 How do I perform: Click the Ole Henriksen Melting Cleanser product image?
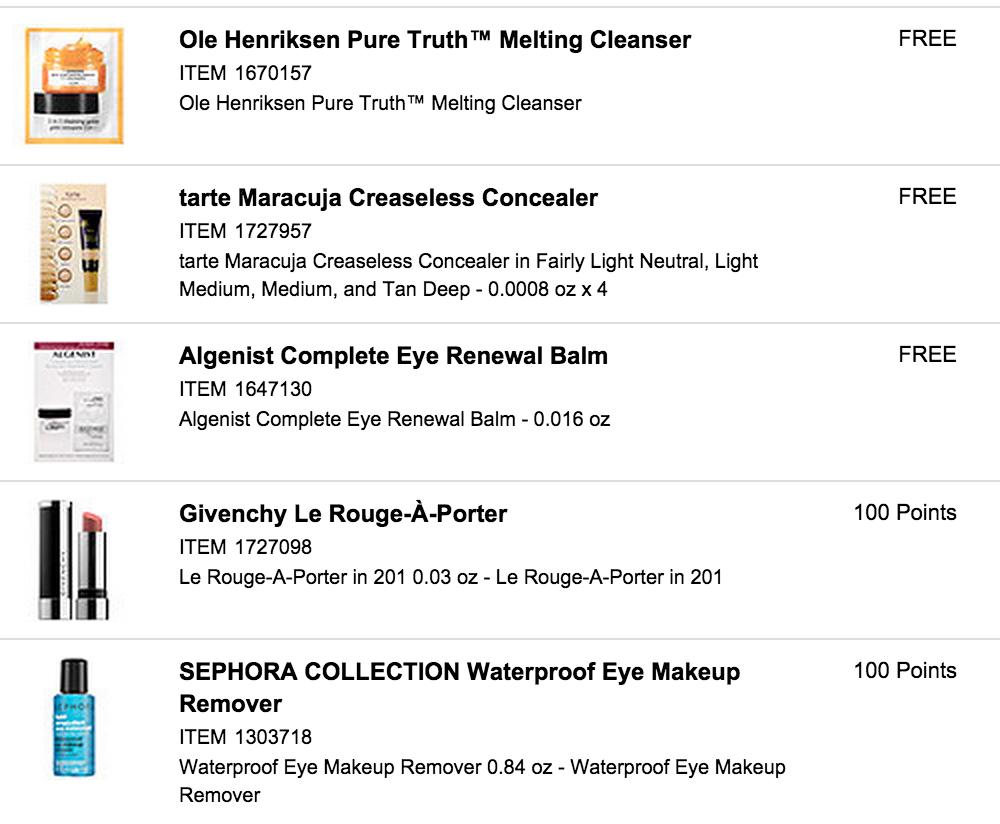click(74, 86)
